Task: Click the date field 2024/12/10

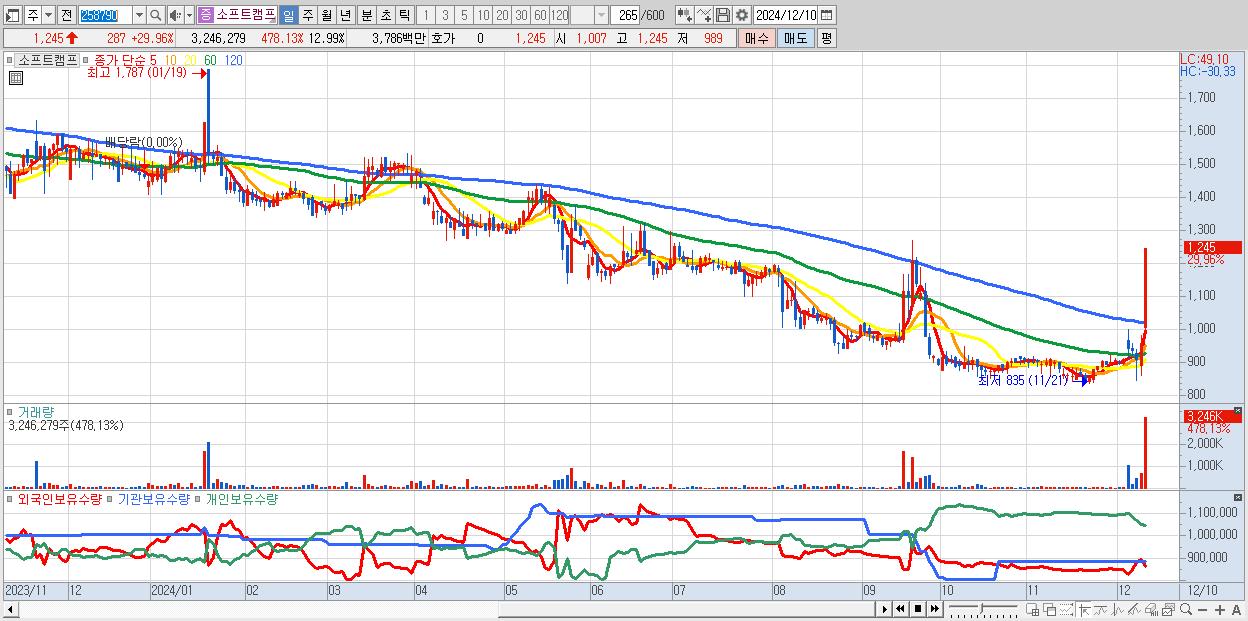Action: pyautogui.click(x=786, y=15)
